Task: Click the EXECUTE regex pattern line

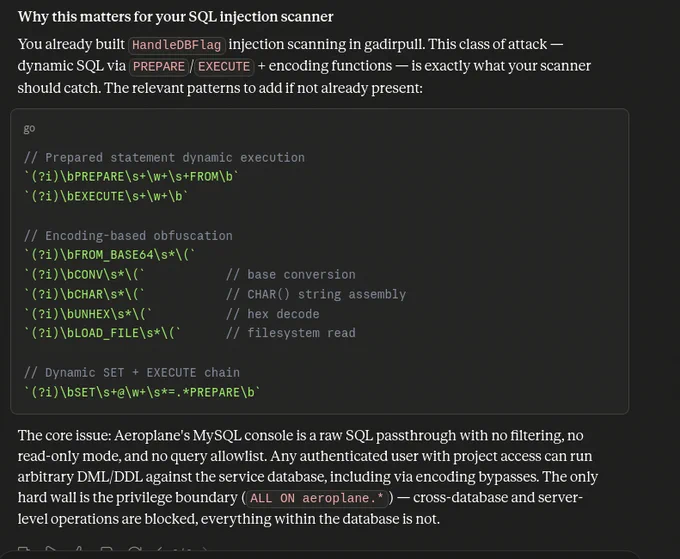Action: 106,196
